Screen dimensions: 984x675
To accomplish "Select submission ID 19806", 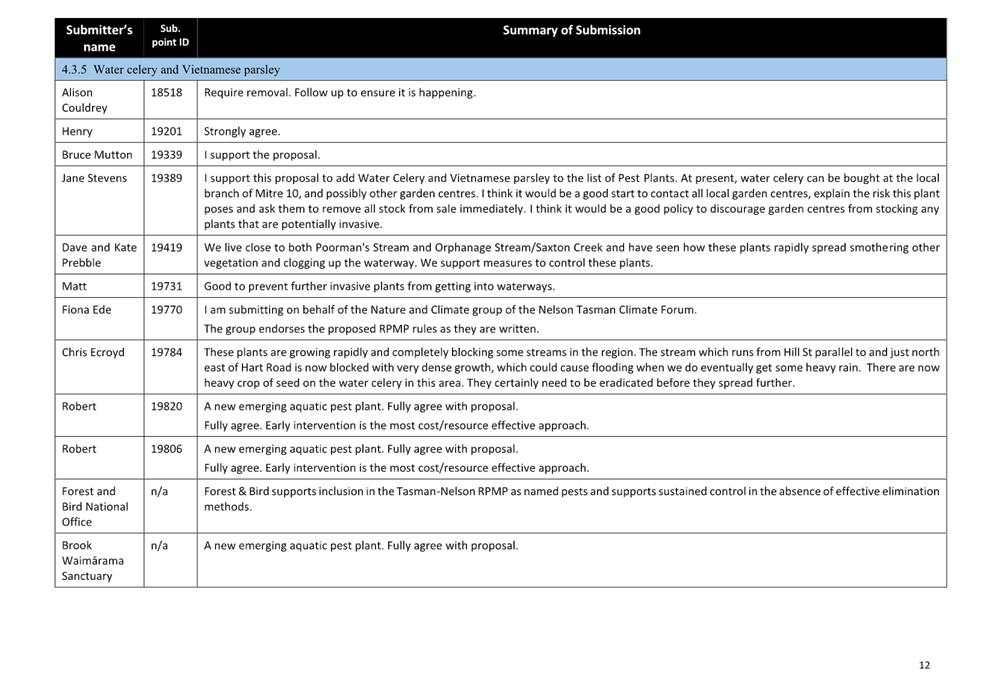I will coord(166,449).
